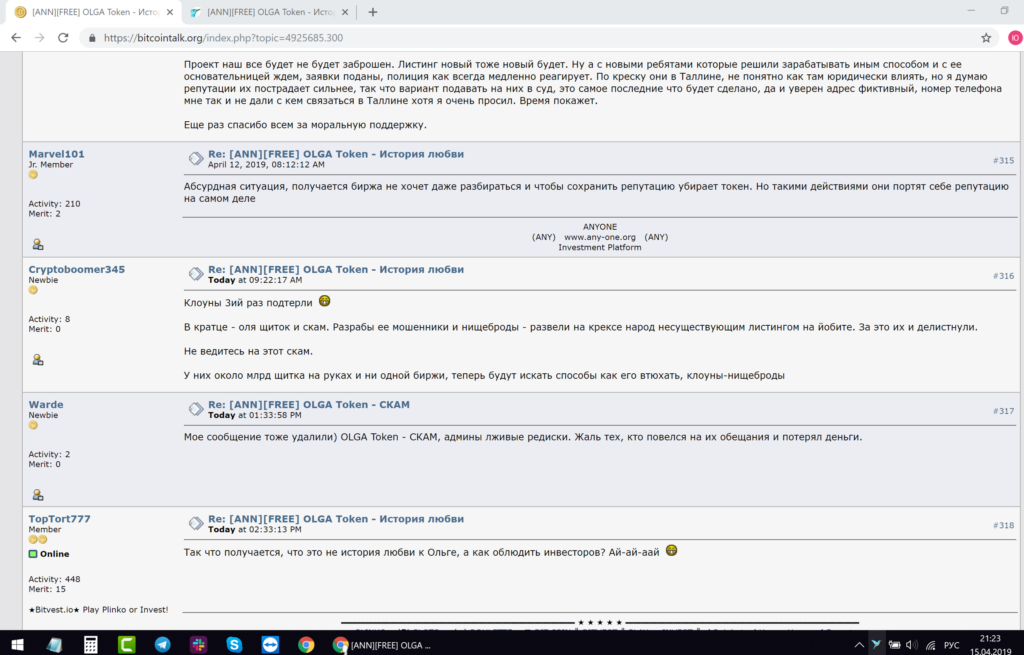Open post number #318 permalink

click(1003, 526)
